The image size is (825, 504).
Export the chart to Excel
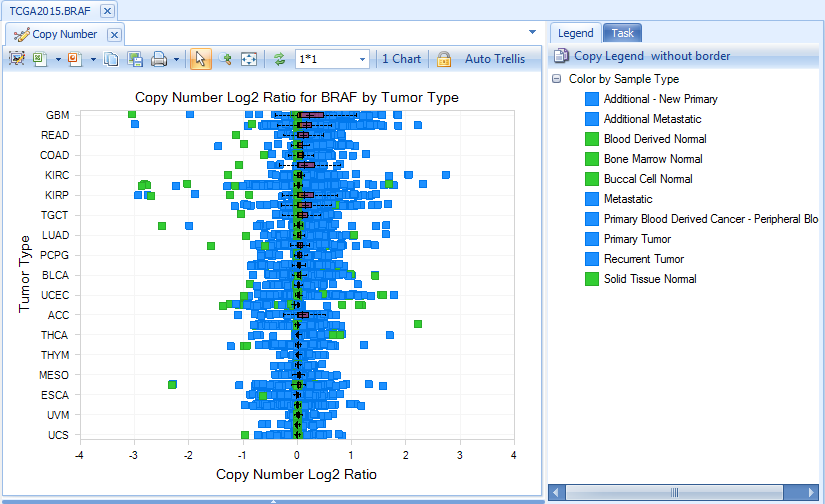pyautogui.click(x=40, y=59)
